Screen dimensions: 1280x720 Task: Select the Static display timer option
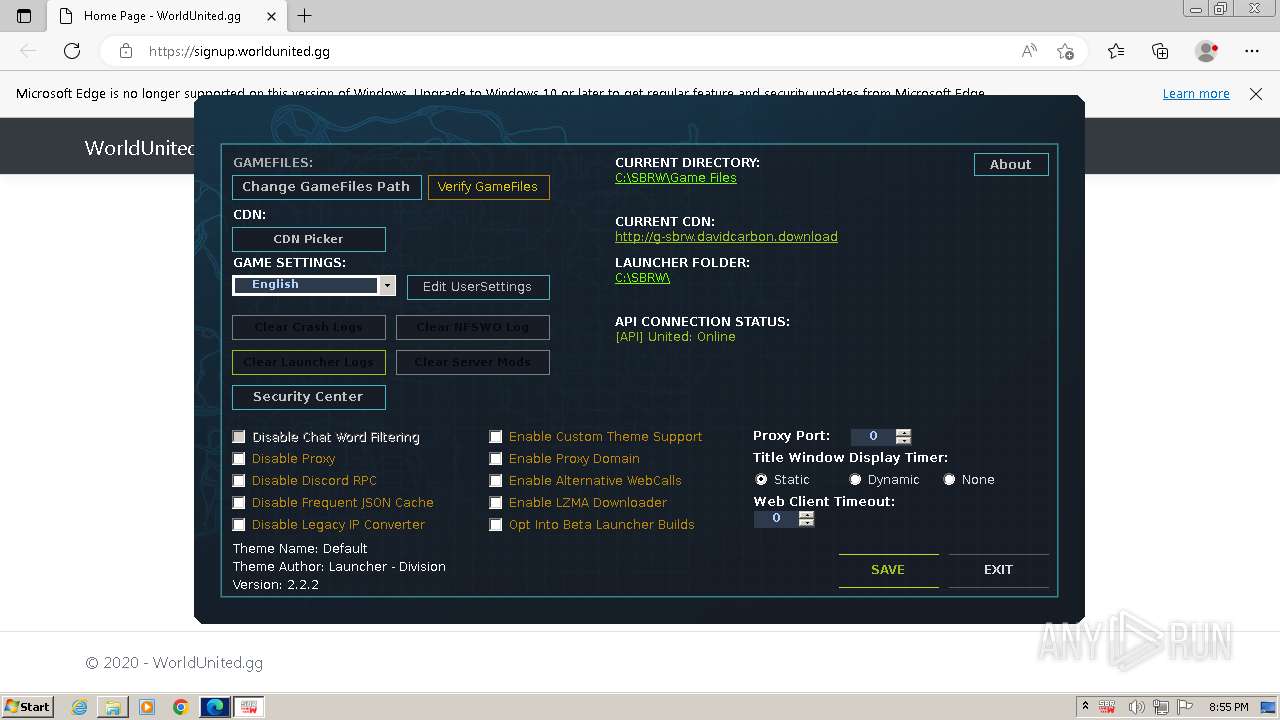click(x=762, y=480)
